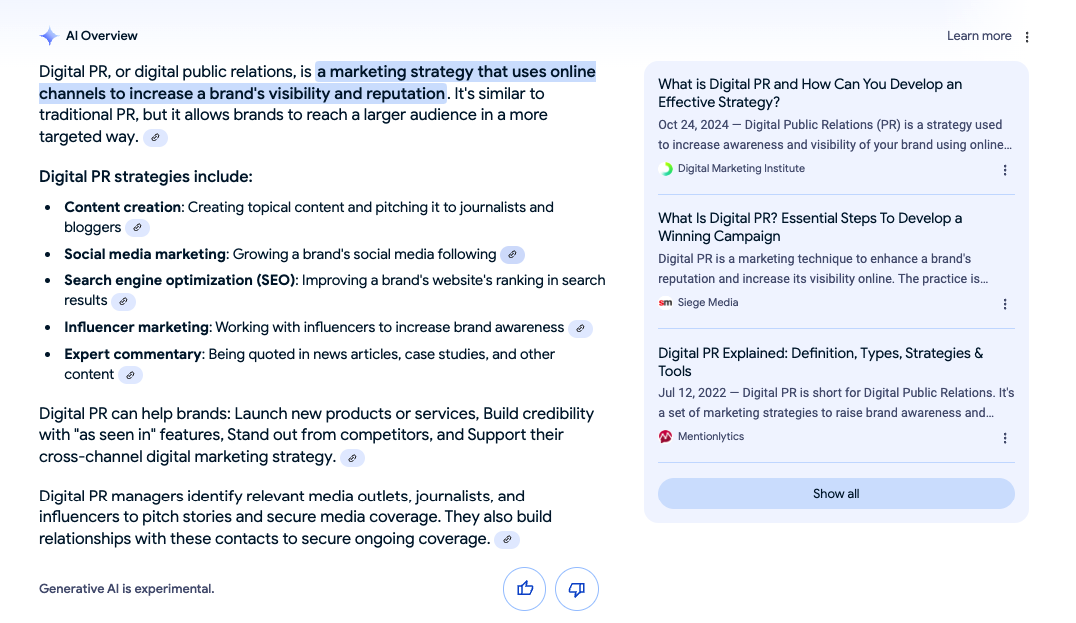The image size is (1076, 623).
Task: Open options menu for Mentionlytics result
Action: [1005, 438]
